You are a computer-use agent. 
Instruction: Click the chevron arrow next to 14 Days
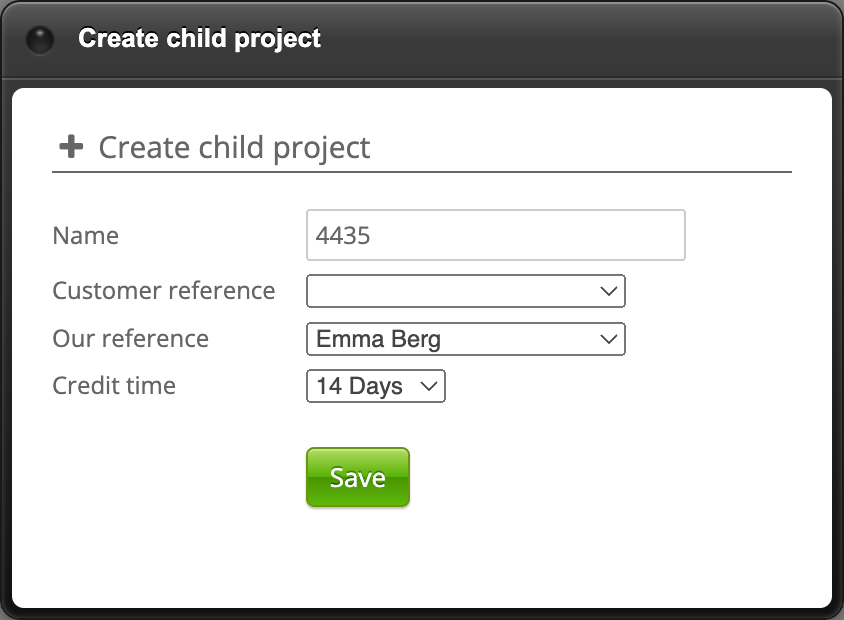pyautogui.click(x=429, y=386)
